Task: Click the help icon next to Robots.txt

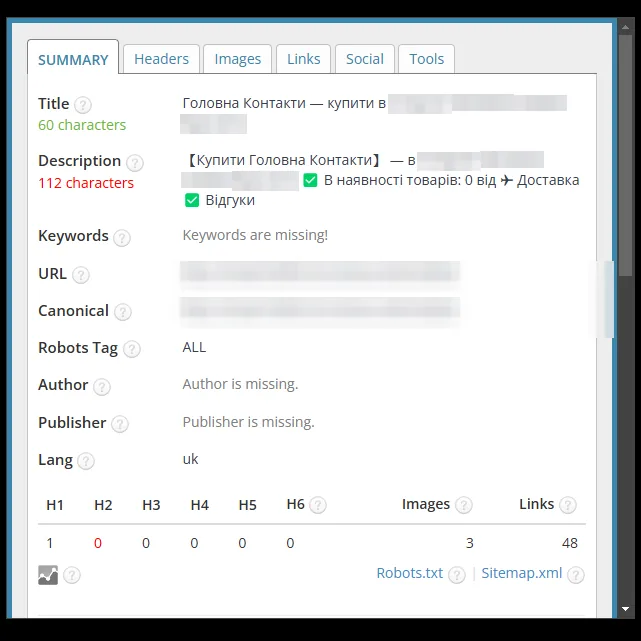Action: (457, 575)
